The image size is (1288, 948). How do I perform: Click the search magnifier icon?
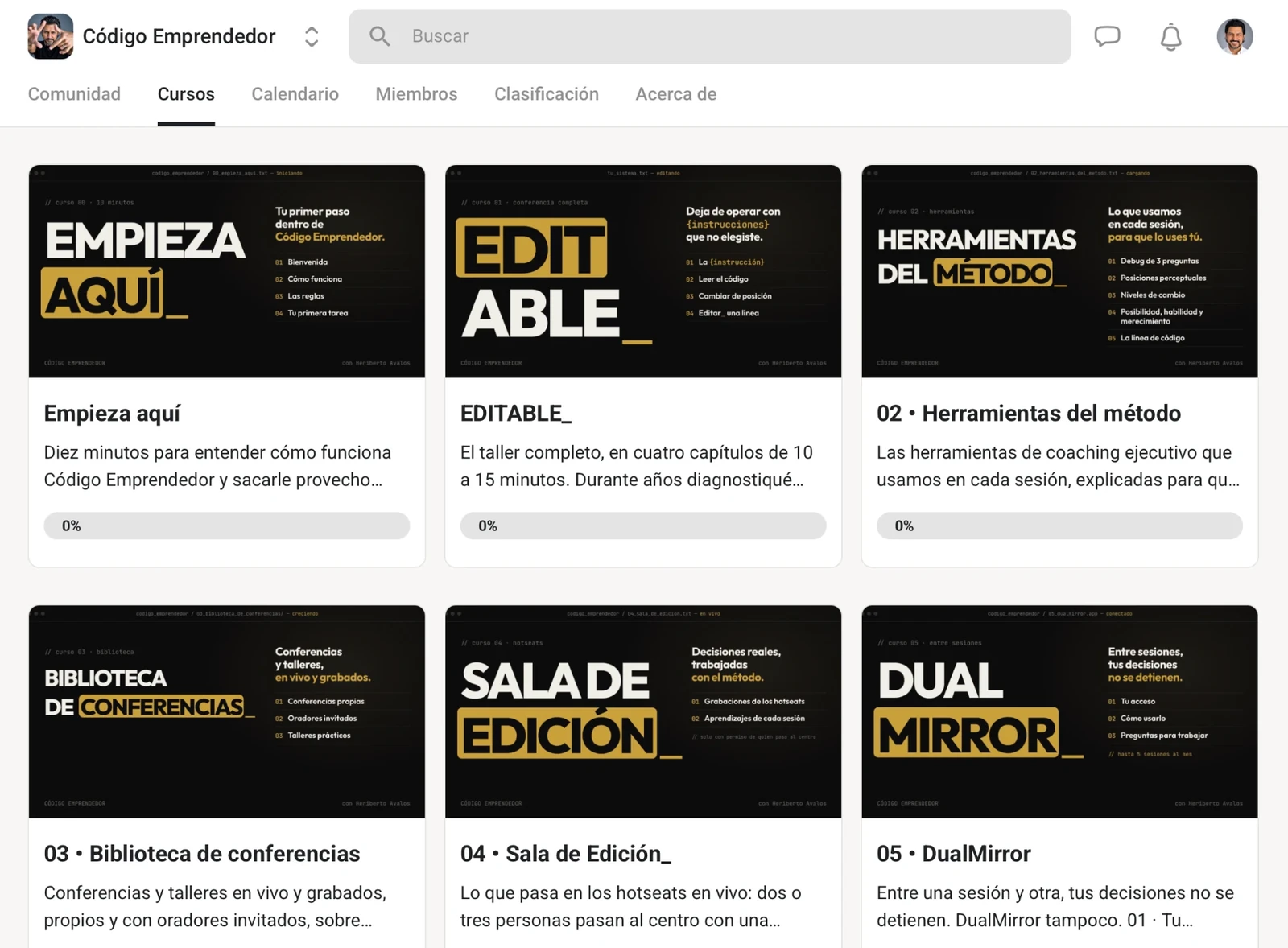[379, 36]
